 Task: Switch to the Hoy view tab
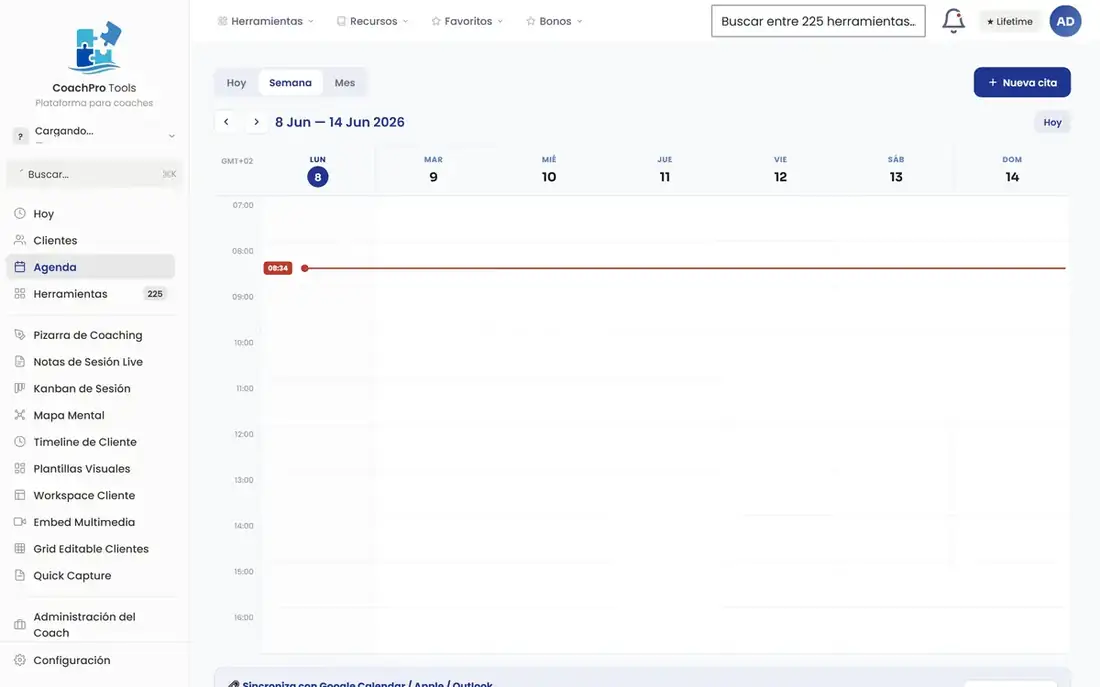[x=236, y=83]
